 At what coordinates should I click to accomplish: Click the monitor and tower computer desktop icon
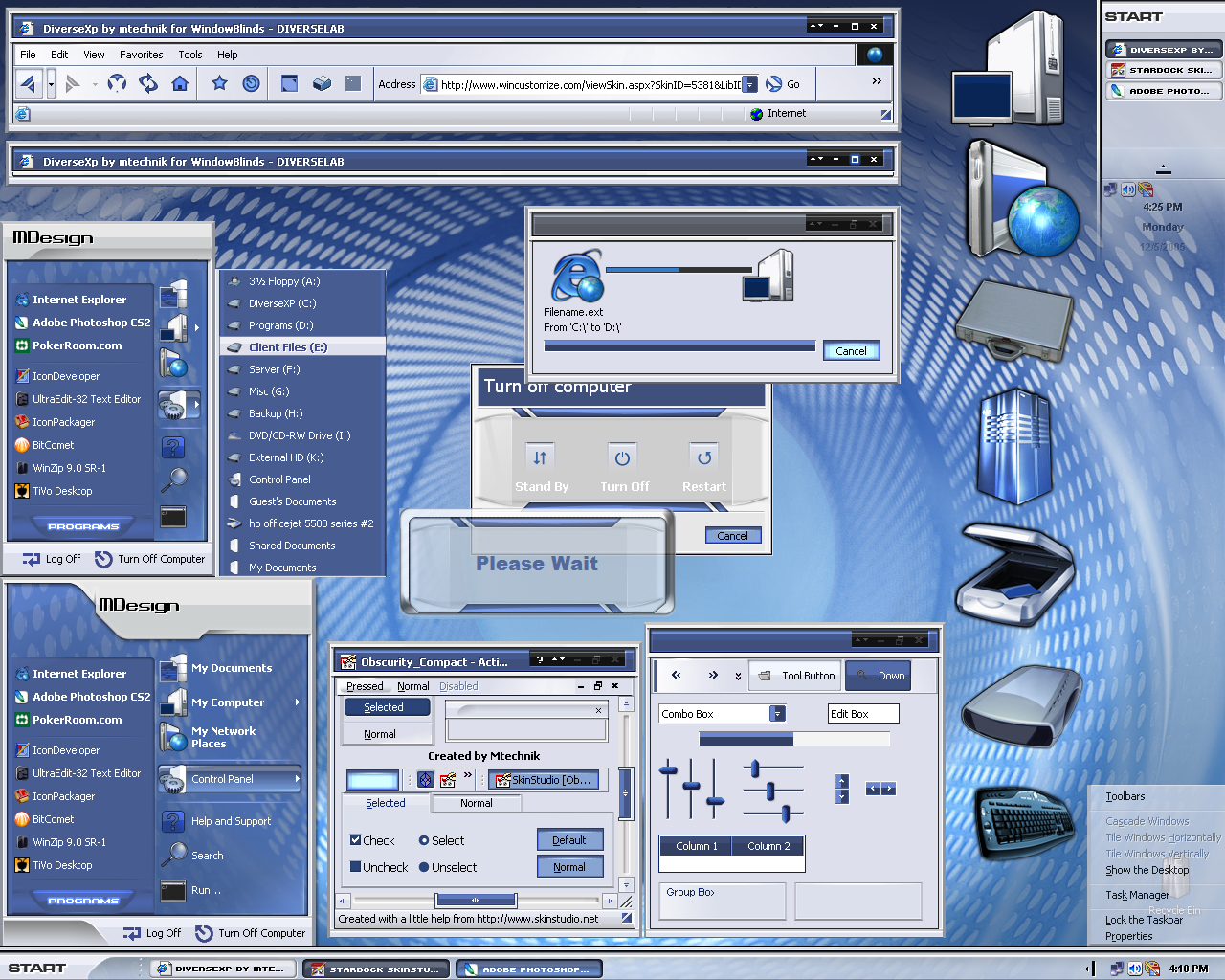click(x=1009, y=69)
